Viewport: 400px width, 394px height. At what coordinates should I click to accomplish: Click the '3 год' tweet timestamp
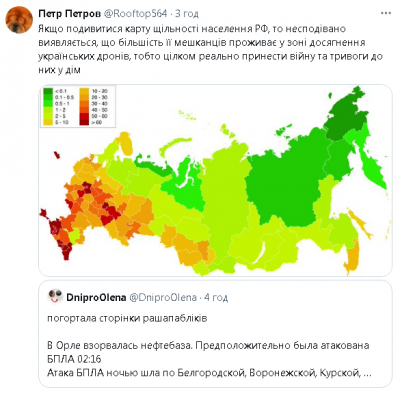tap(187, 14)
